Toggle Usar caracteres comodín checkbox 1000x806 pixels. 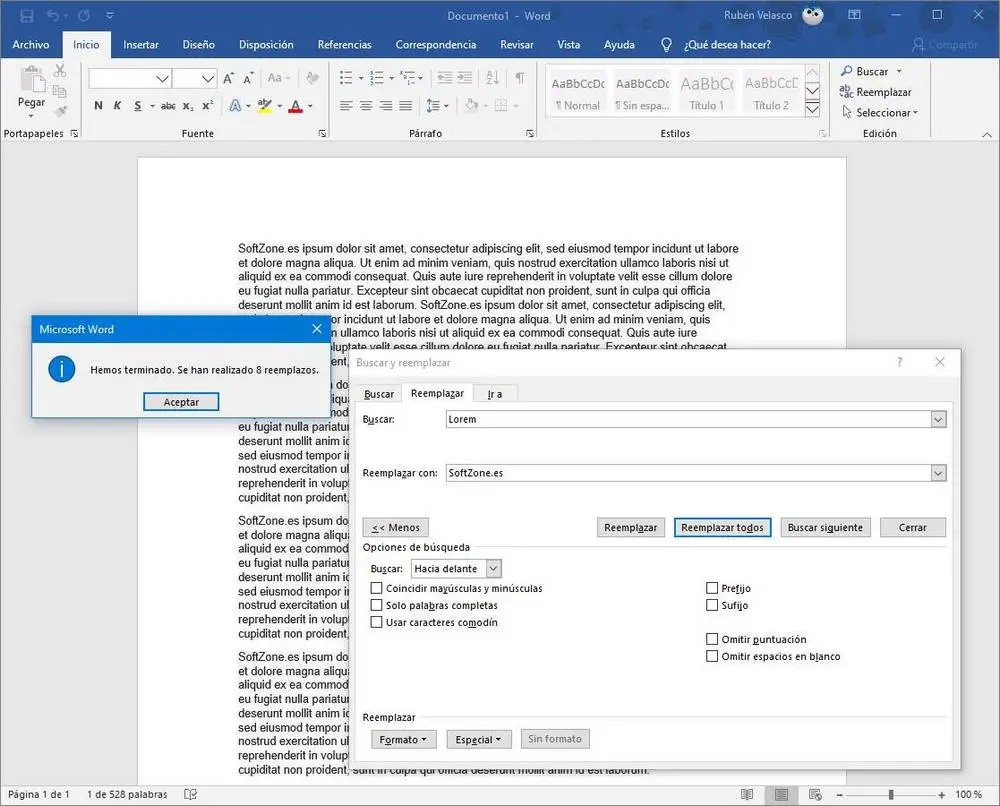376,622
